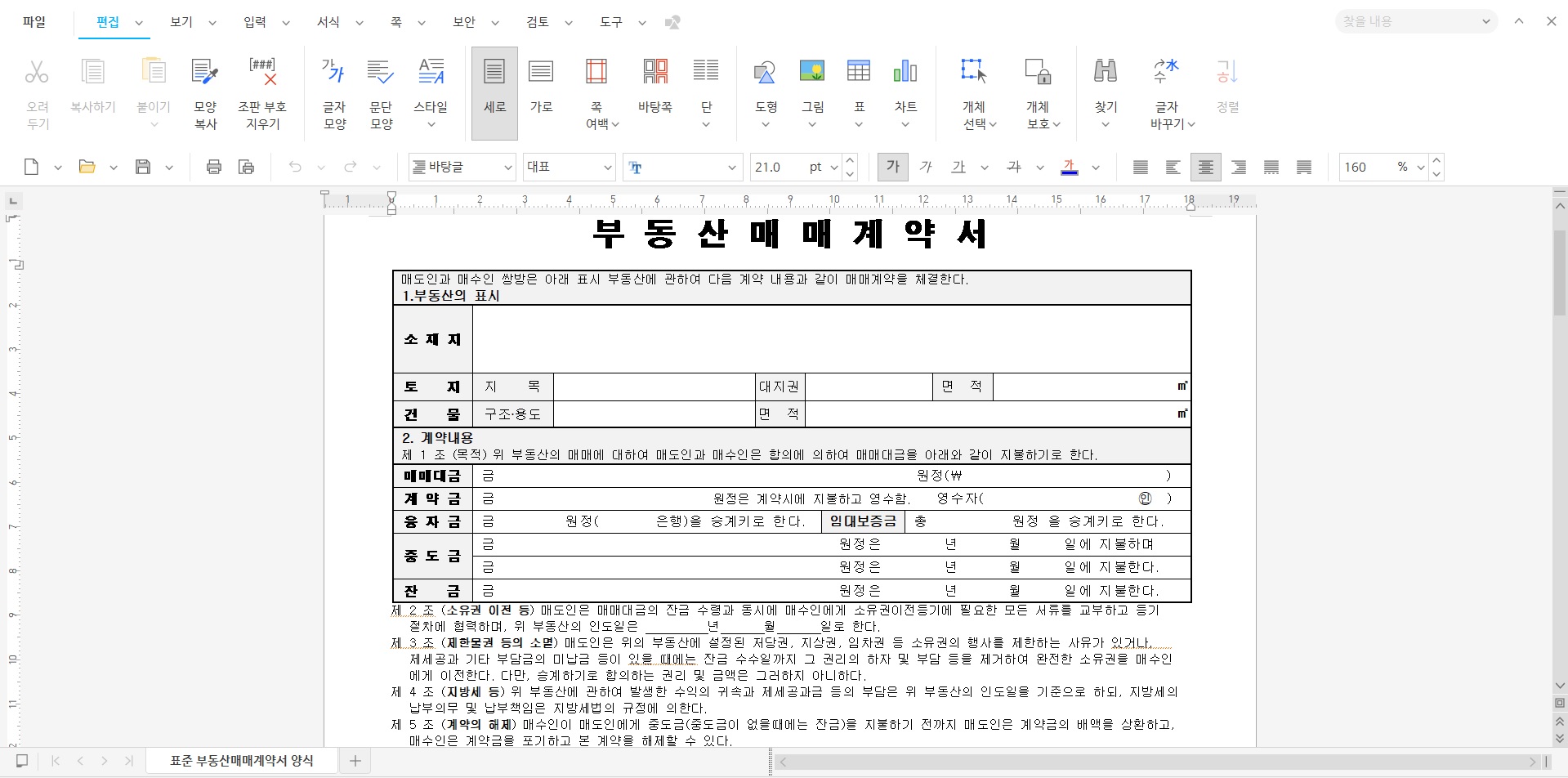Expand the 바탕글 style dropdown
1568x778 pixels.
[507, 168]
